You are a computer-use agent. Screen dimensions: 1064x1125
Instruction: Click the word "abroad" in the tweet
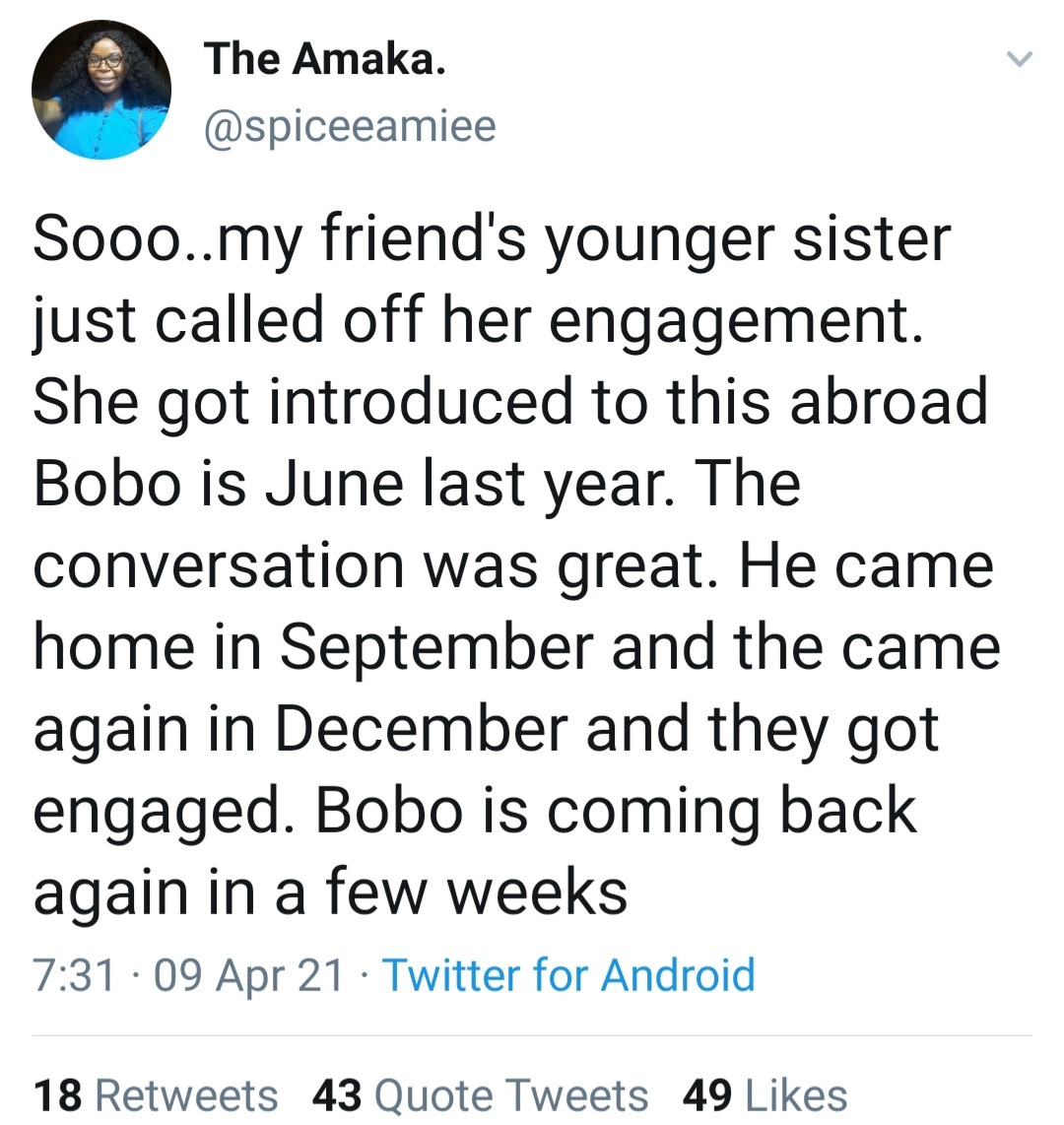tap(883, 403)
